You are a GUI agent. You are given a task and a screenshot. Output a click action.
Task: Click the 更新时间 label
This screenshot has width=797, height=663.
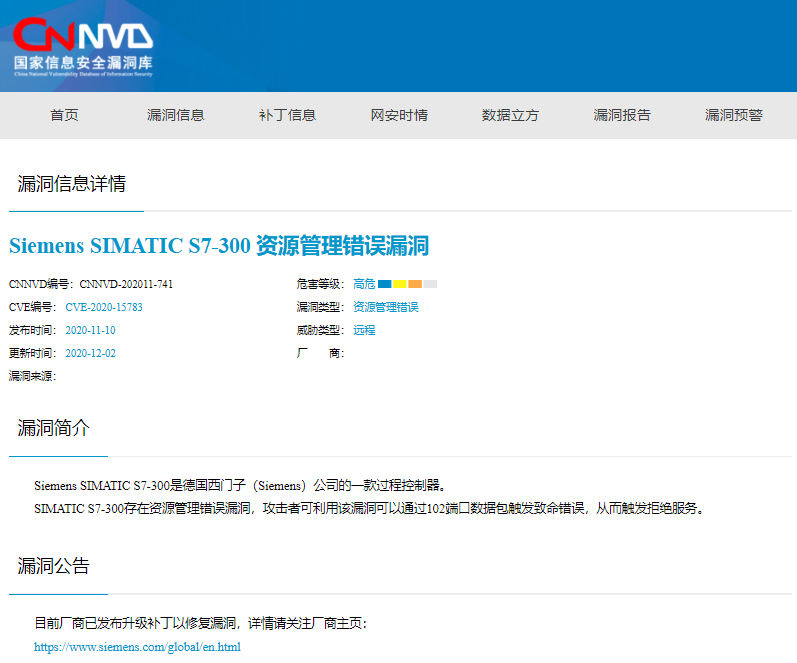click(32, 353)
